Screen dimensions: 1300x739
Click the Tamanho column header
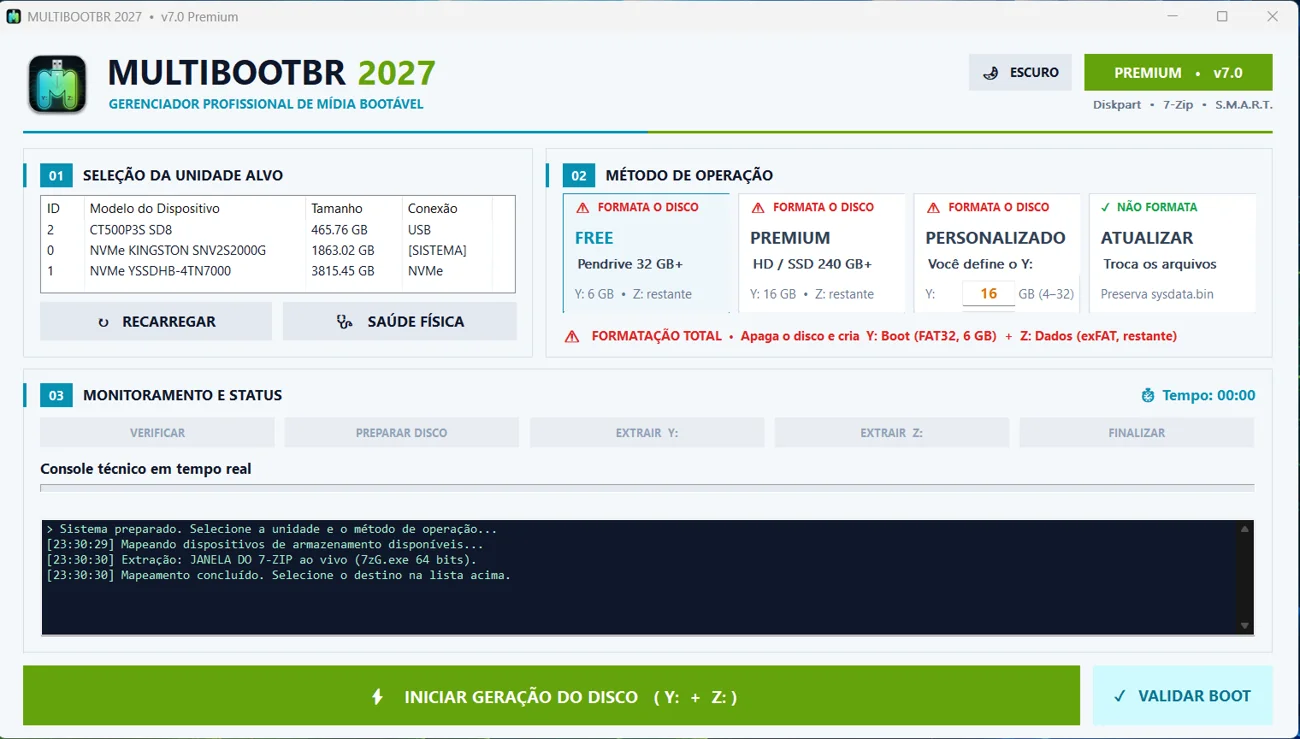354,208
